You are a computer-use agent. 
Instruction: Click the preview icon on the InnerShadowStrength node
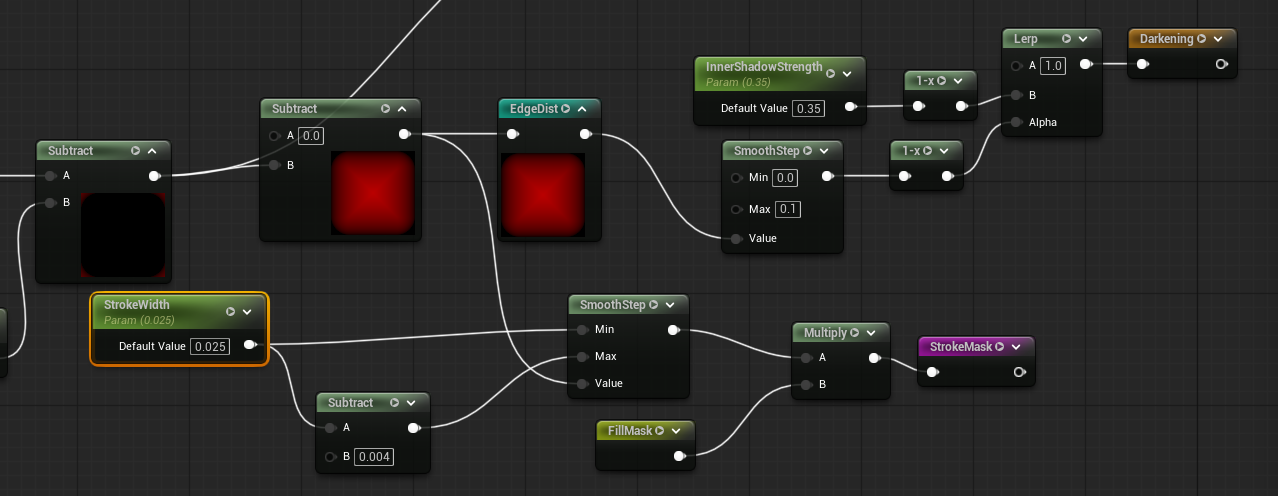(831, 73)
